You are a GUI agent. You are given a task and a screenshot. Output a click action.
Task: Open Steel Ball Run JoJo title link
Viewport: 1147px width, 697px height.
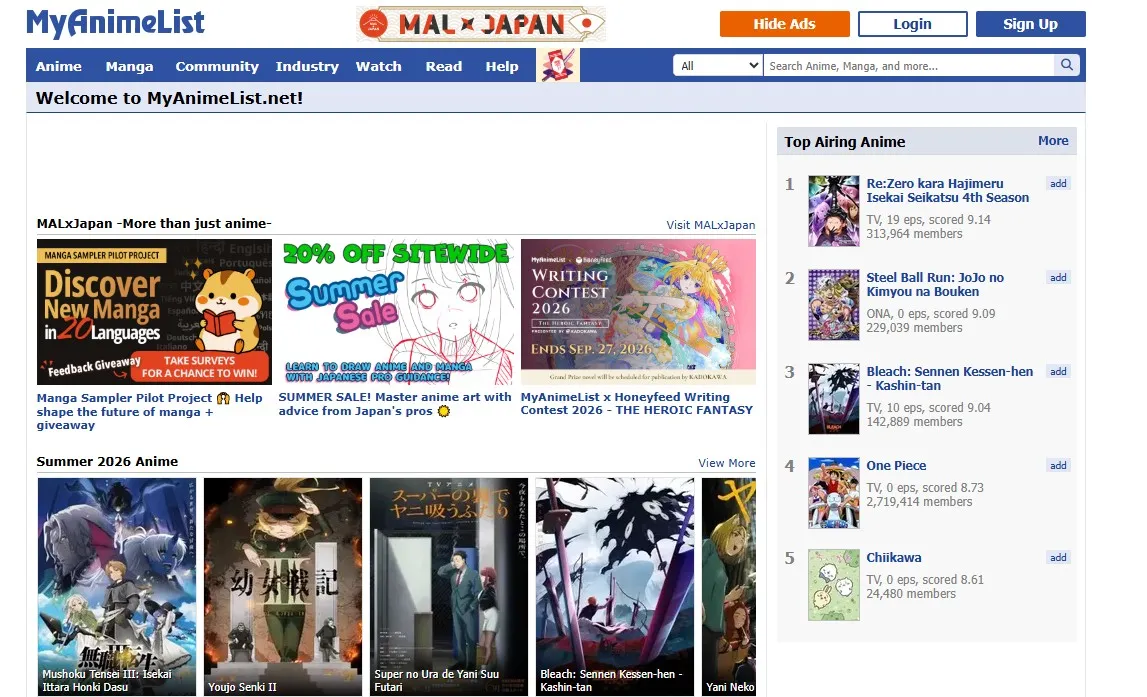[935, 285]
